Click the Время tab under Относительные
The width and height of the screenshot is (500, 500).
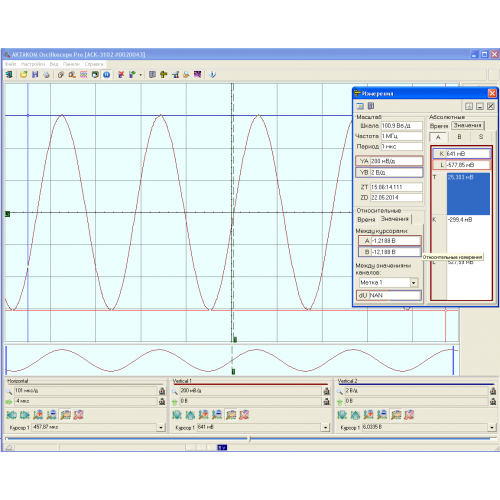[x=366, y=219]
